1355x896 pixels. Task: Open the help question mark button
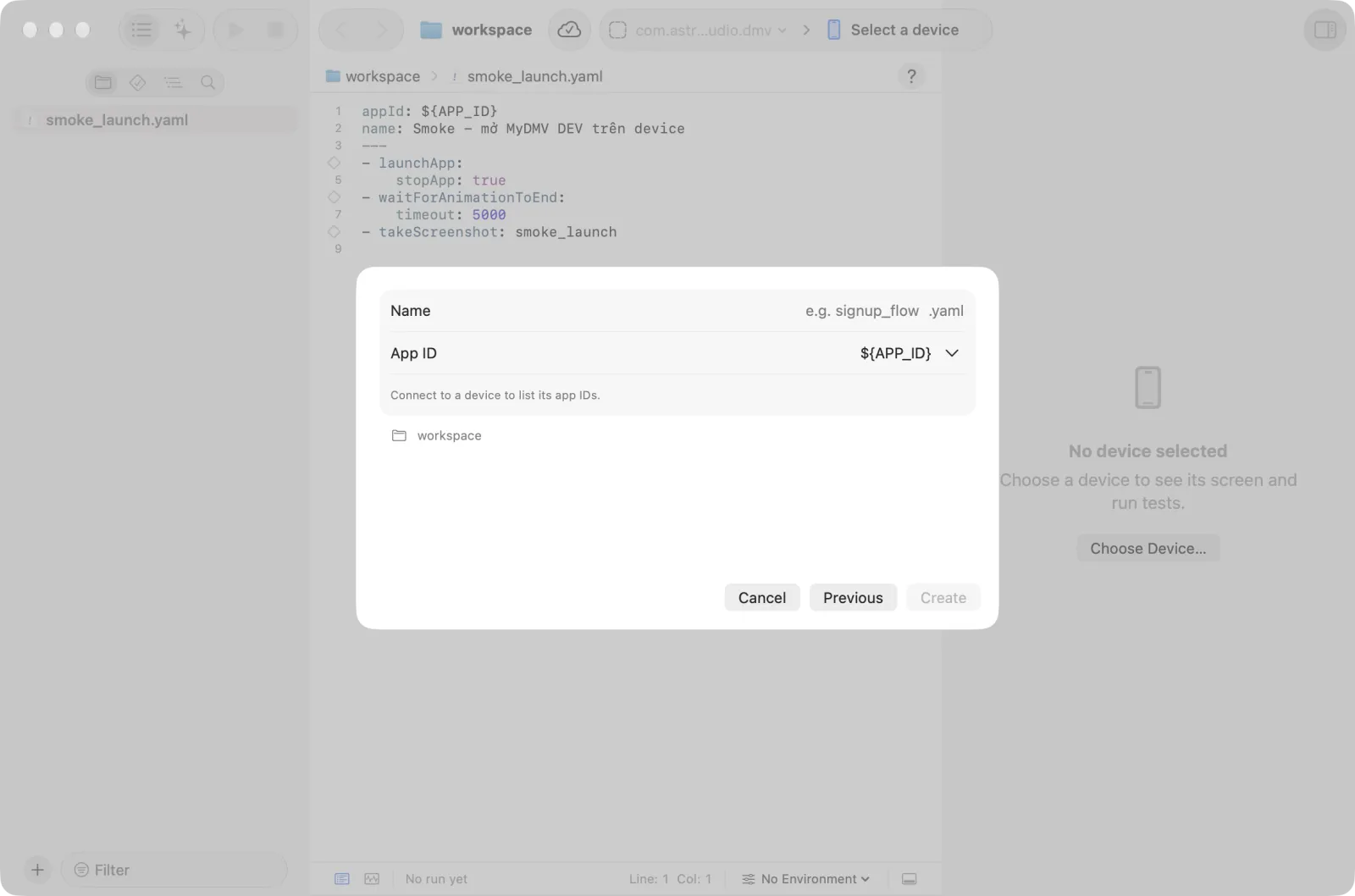click(x=911, y=76)
